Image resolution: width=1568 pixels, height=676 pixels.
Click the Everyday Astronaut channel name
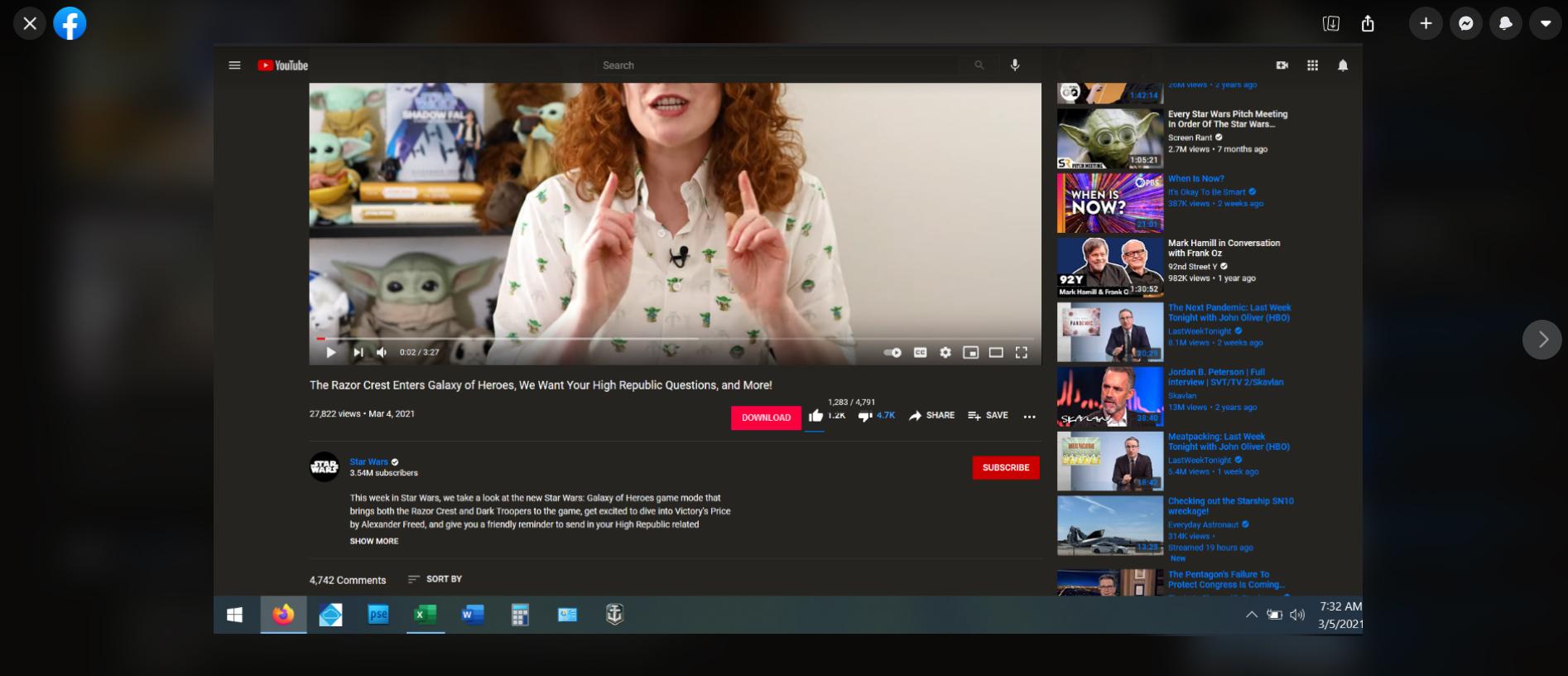pos(1203,524)
